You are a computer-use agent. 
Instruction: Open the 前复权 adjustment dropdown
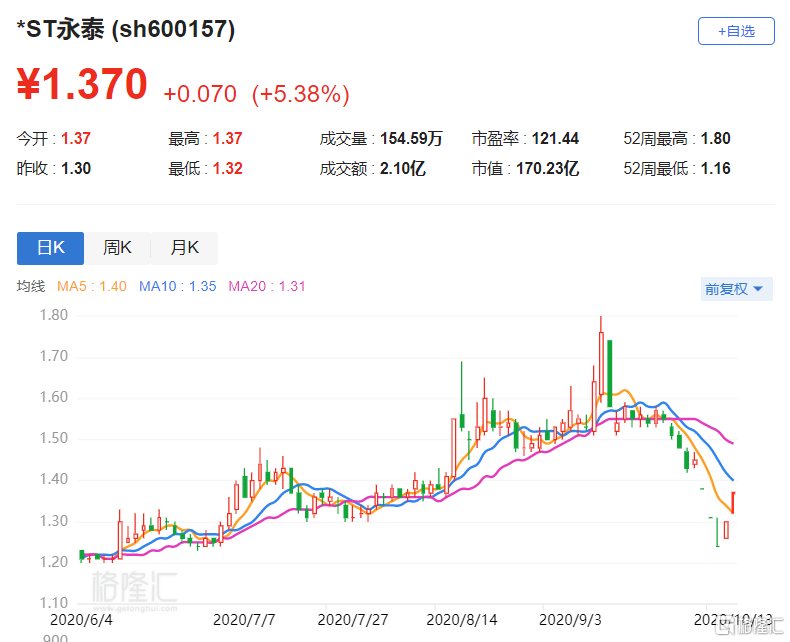click(x=736, y=289)
